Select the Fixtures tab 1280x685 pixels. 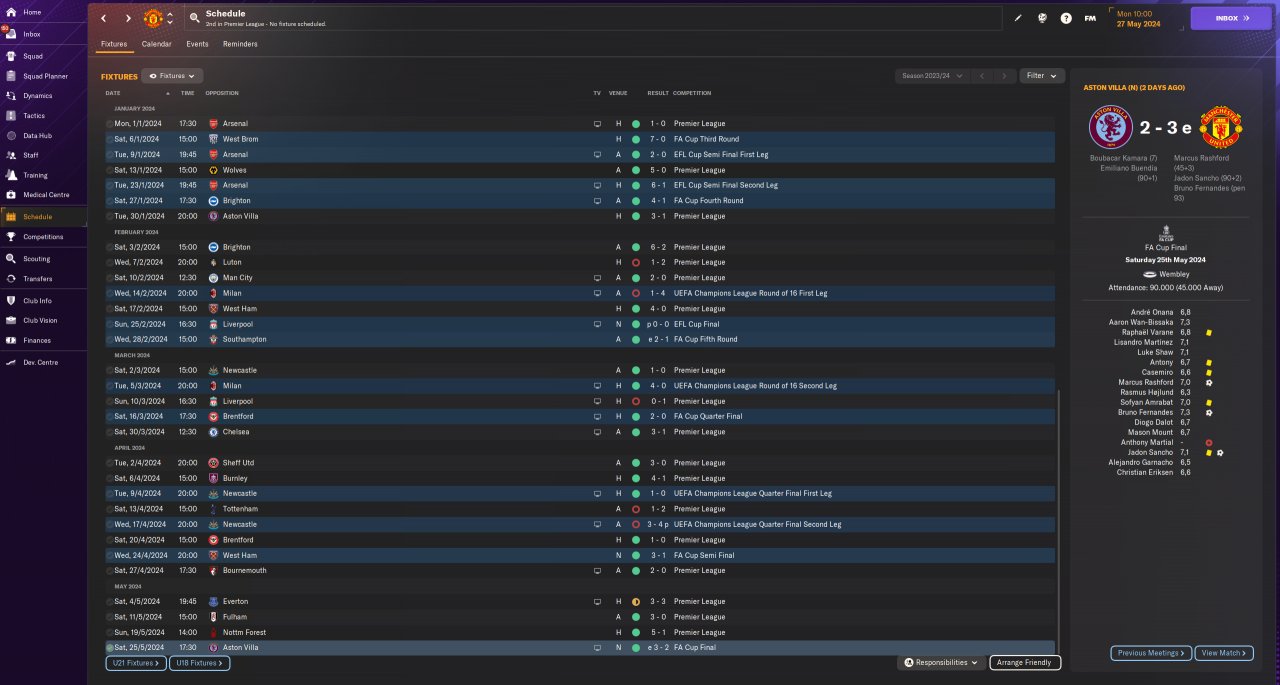point(114,44)
